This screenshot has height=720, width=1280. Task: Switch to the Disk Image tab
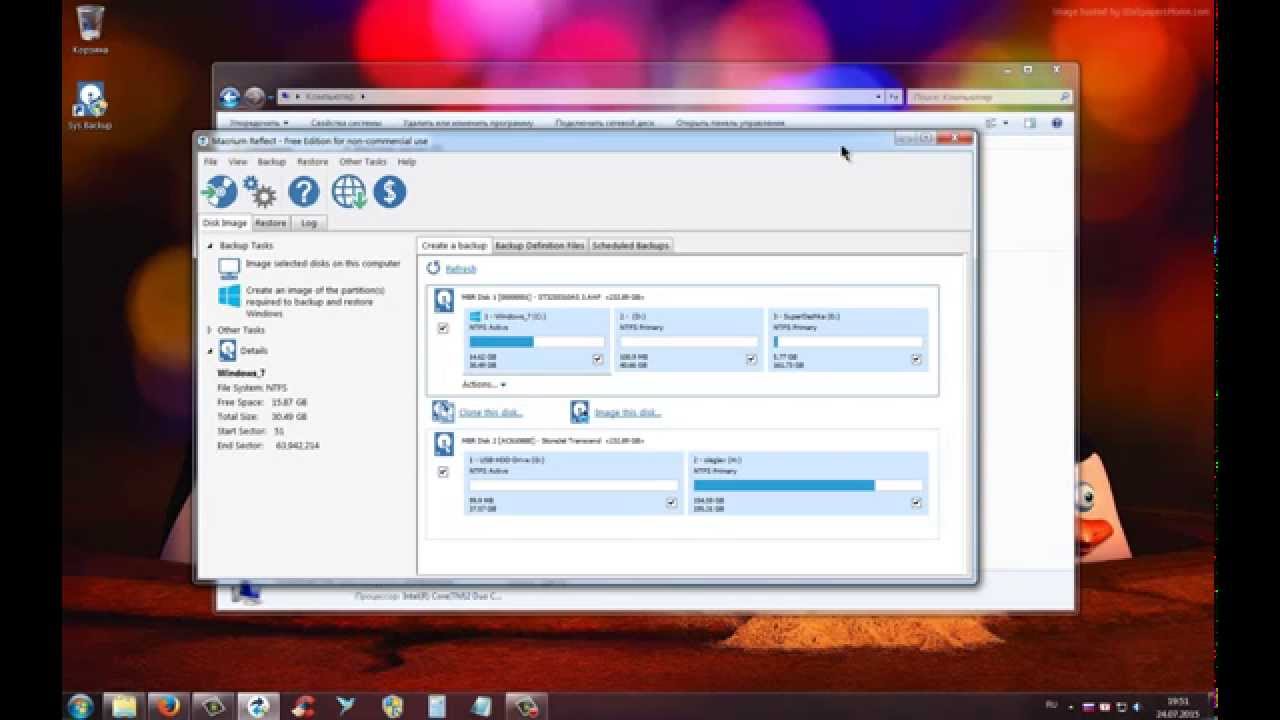[224, 223]
